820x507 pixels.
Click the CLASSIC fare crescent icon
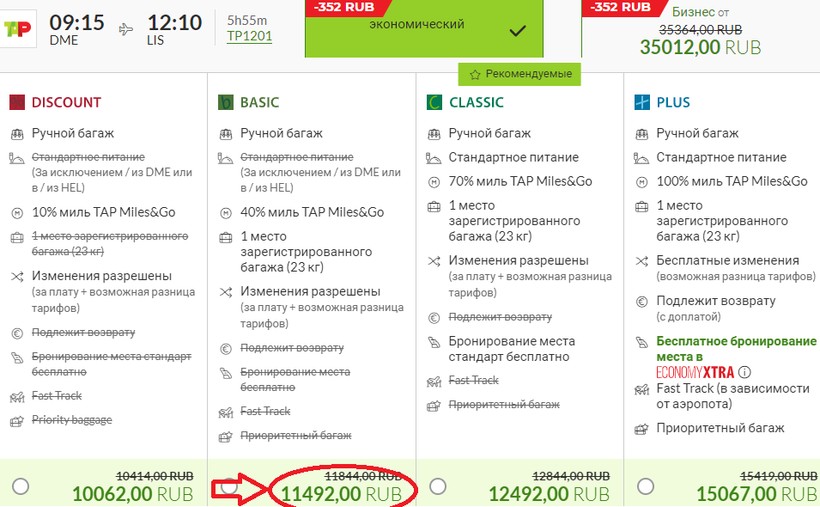pyautogui.click(x=434, y=102)
